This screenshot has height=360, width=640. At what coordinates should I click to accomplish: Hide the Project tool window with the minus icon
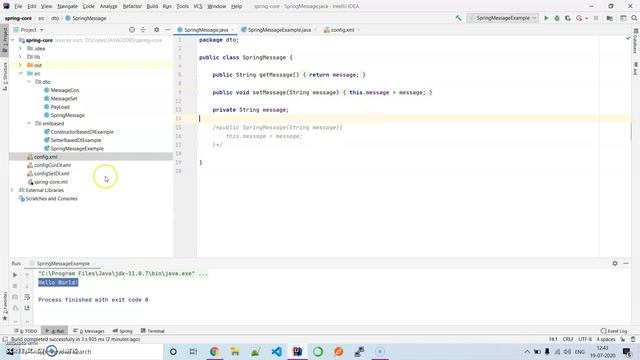click(x=167, y=30)
